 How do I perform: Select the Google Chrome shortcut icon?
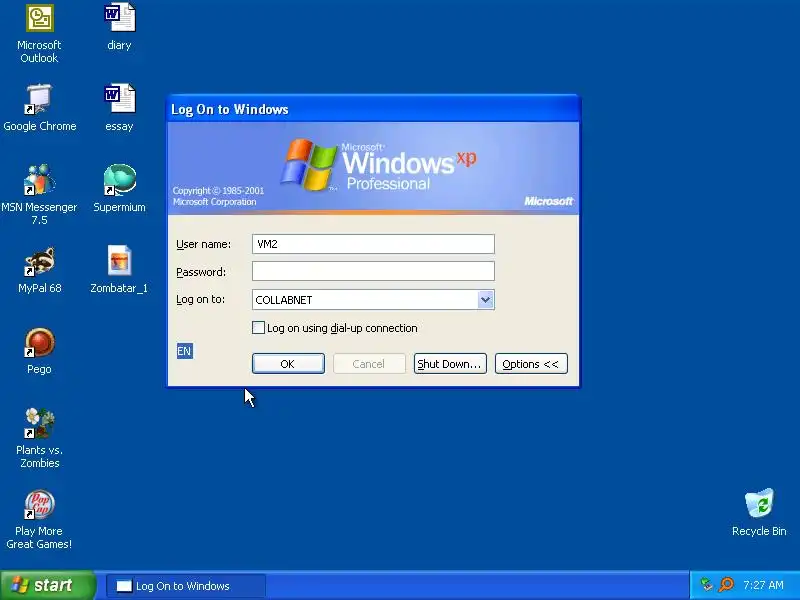[x=39, y=99]
